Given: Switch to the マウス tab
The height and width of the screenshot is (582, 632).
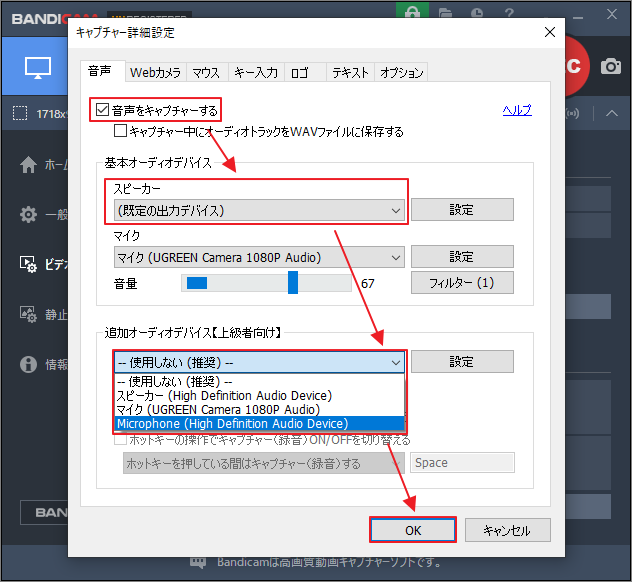Looking at the screenshot, I should pyautogui.click(x=206, y=73).
